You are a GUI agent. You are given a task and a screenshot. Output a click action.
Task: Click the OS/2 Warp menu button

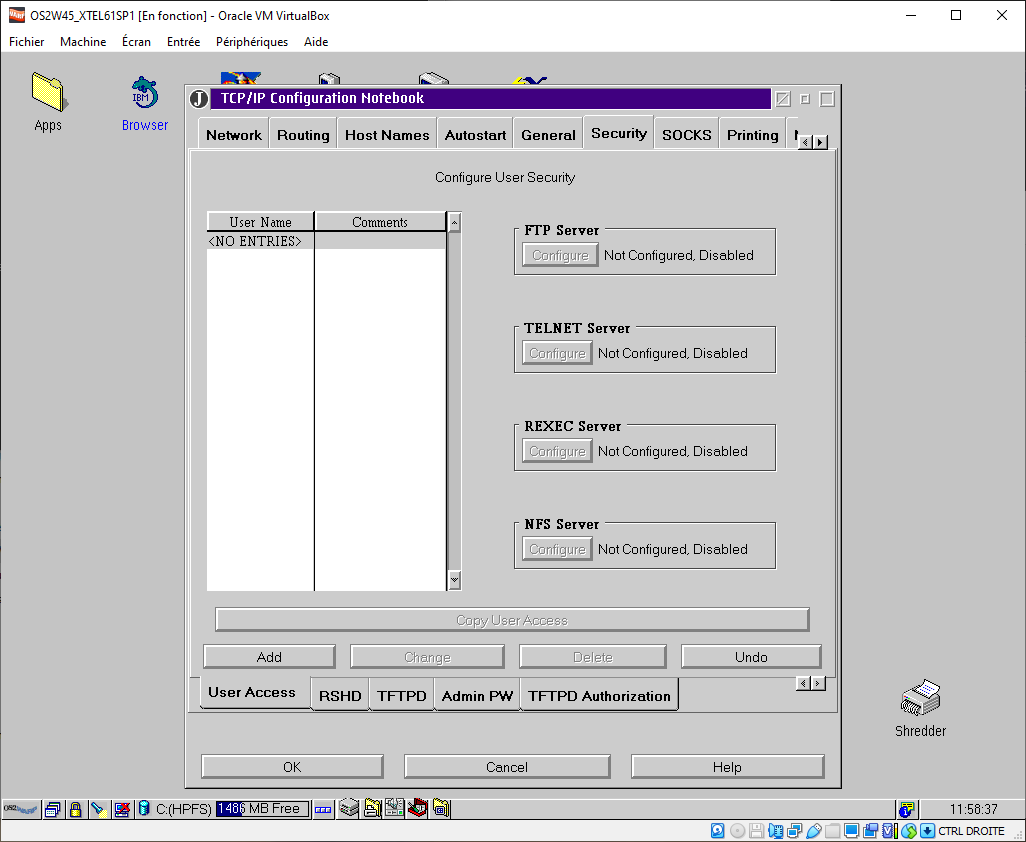coord(21,809)
